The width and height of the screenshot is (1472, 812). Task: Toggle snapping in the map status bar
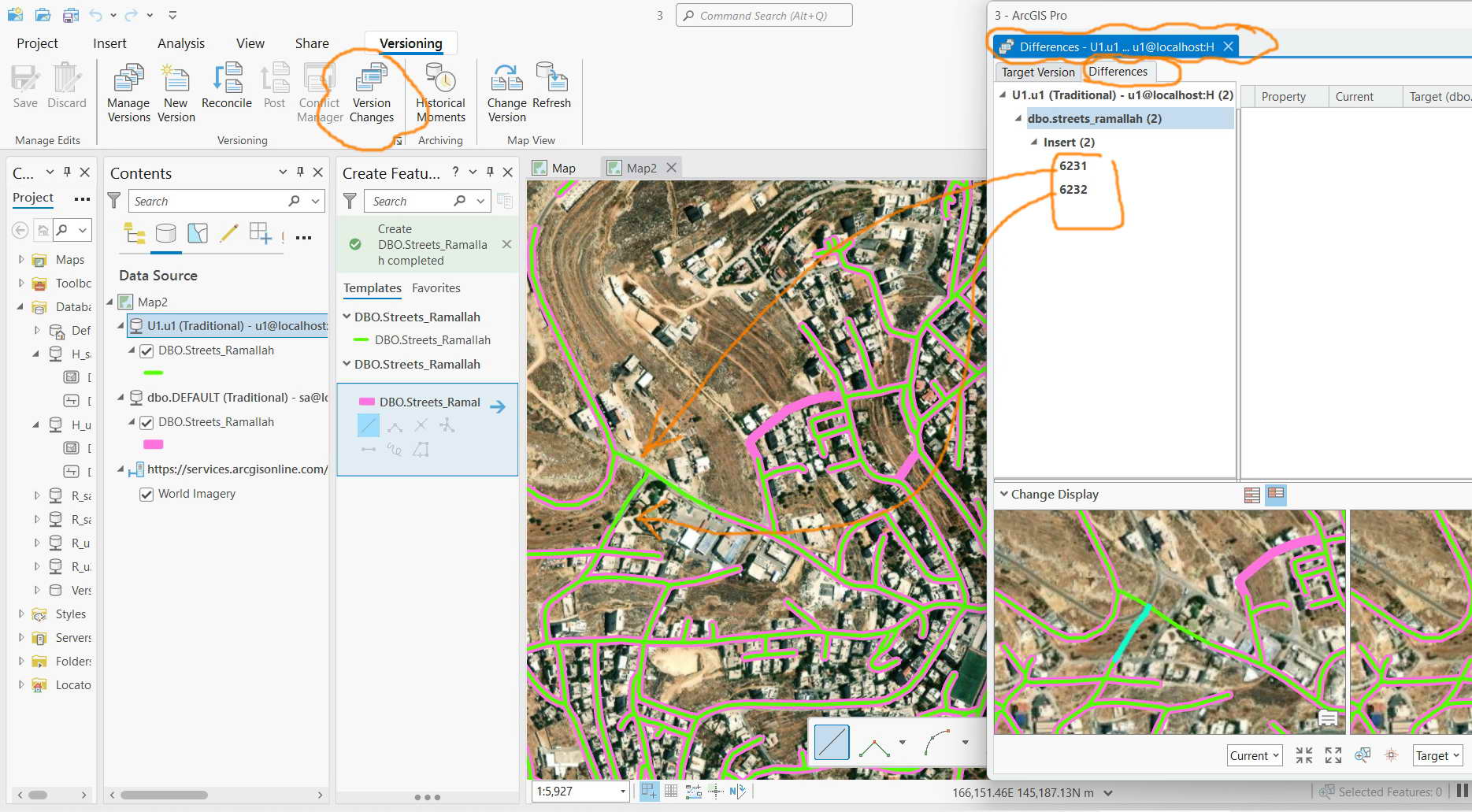pos(649,792)
